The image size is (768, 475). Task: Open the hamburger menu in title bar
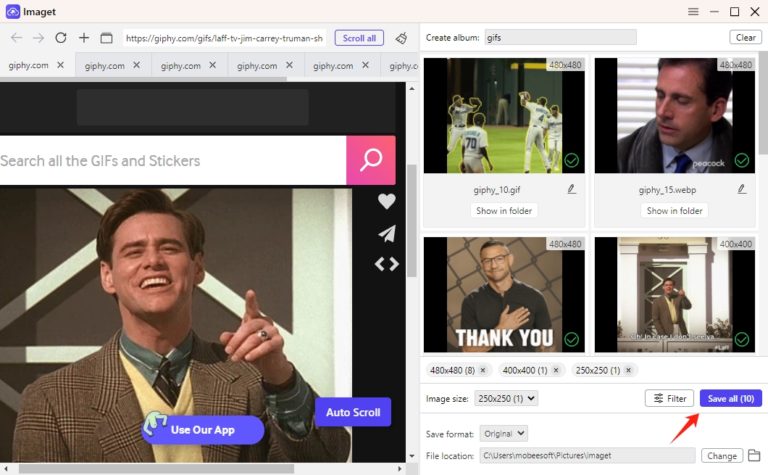tap(693, 11)
